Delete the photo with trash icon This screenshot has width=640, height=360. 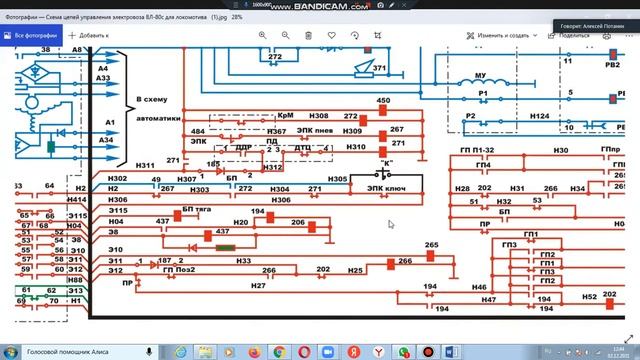point(309,36)
